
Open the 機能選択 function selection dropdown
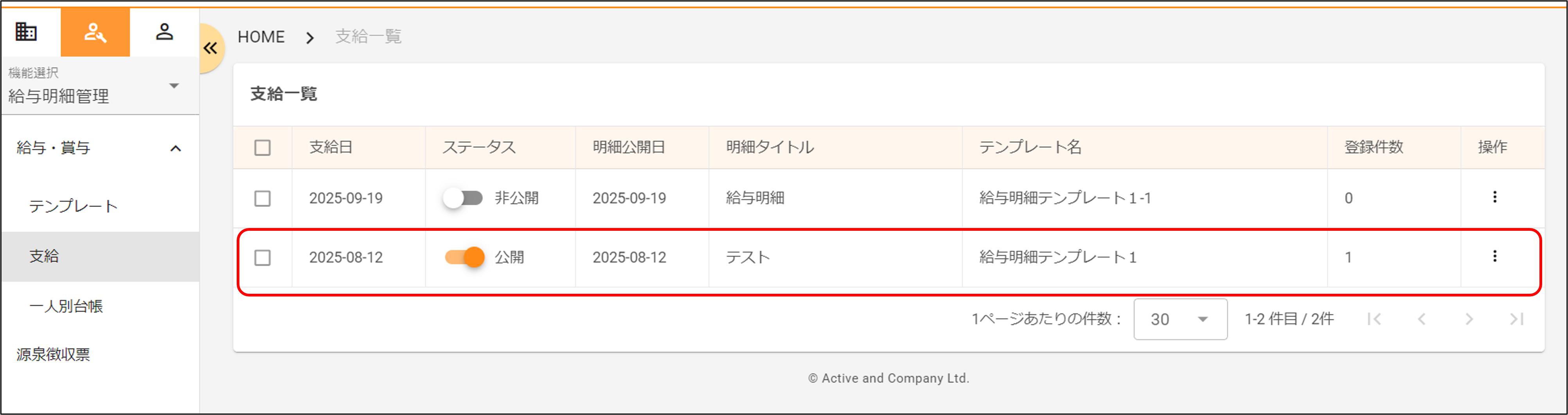point(175,85)
